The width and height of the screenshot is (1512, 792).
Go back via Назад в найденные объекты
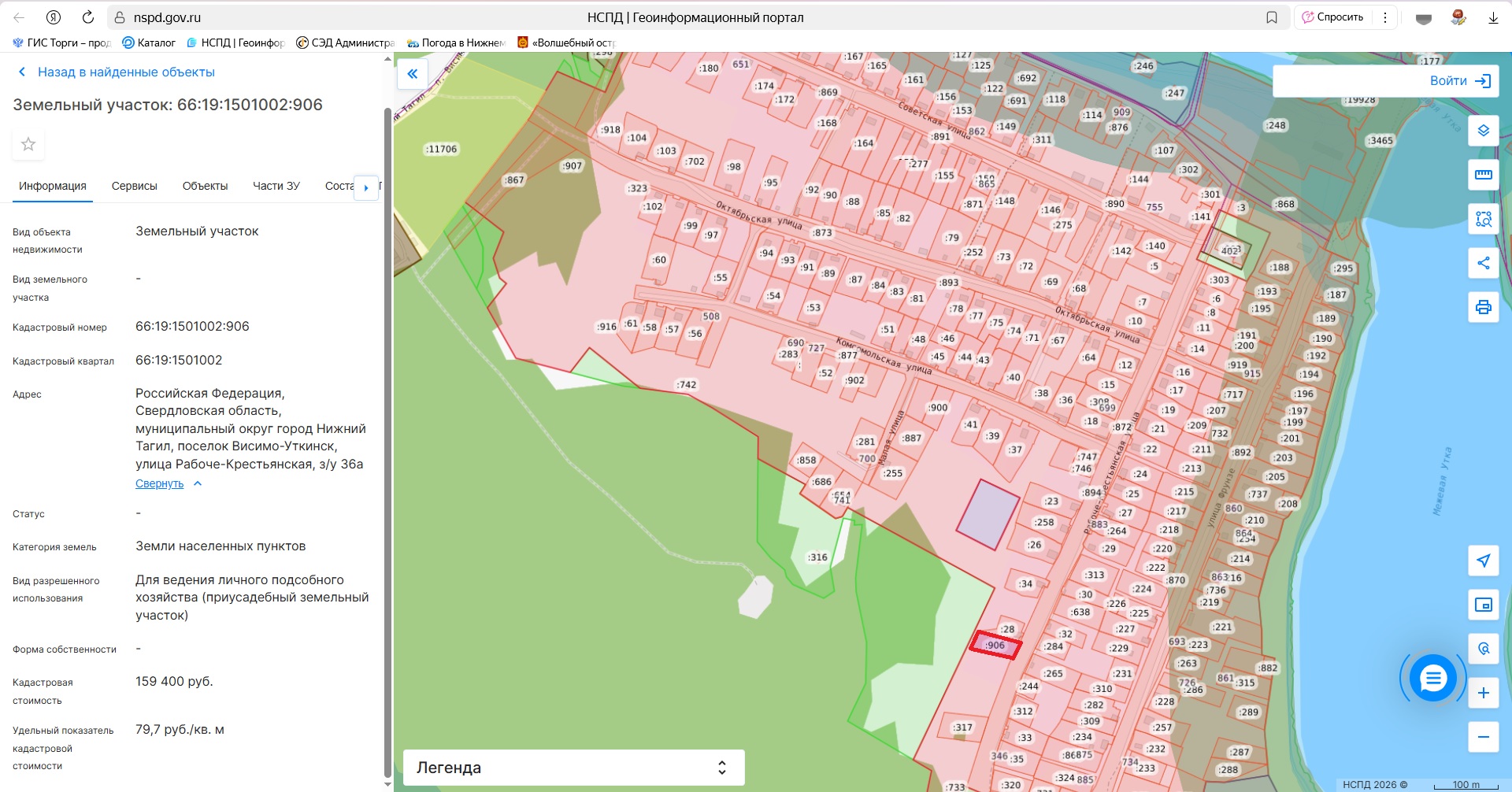click(x=126, y=72)
